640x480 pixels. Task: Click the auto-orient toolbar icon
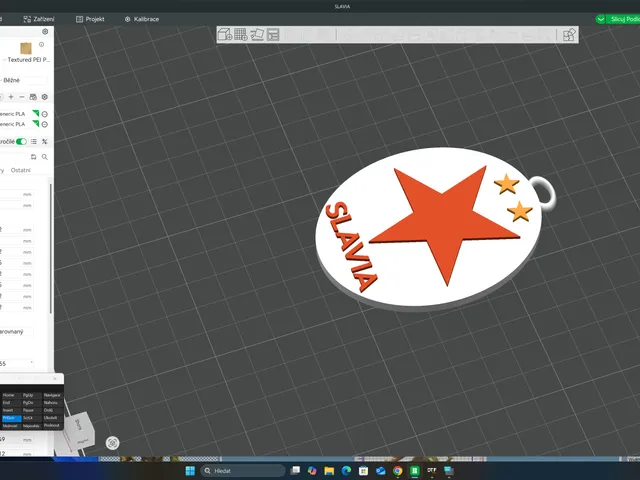pyautogui.click(x=257, y=34)
